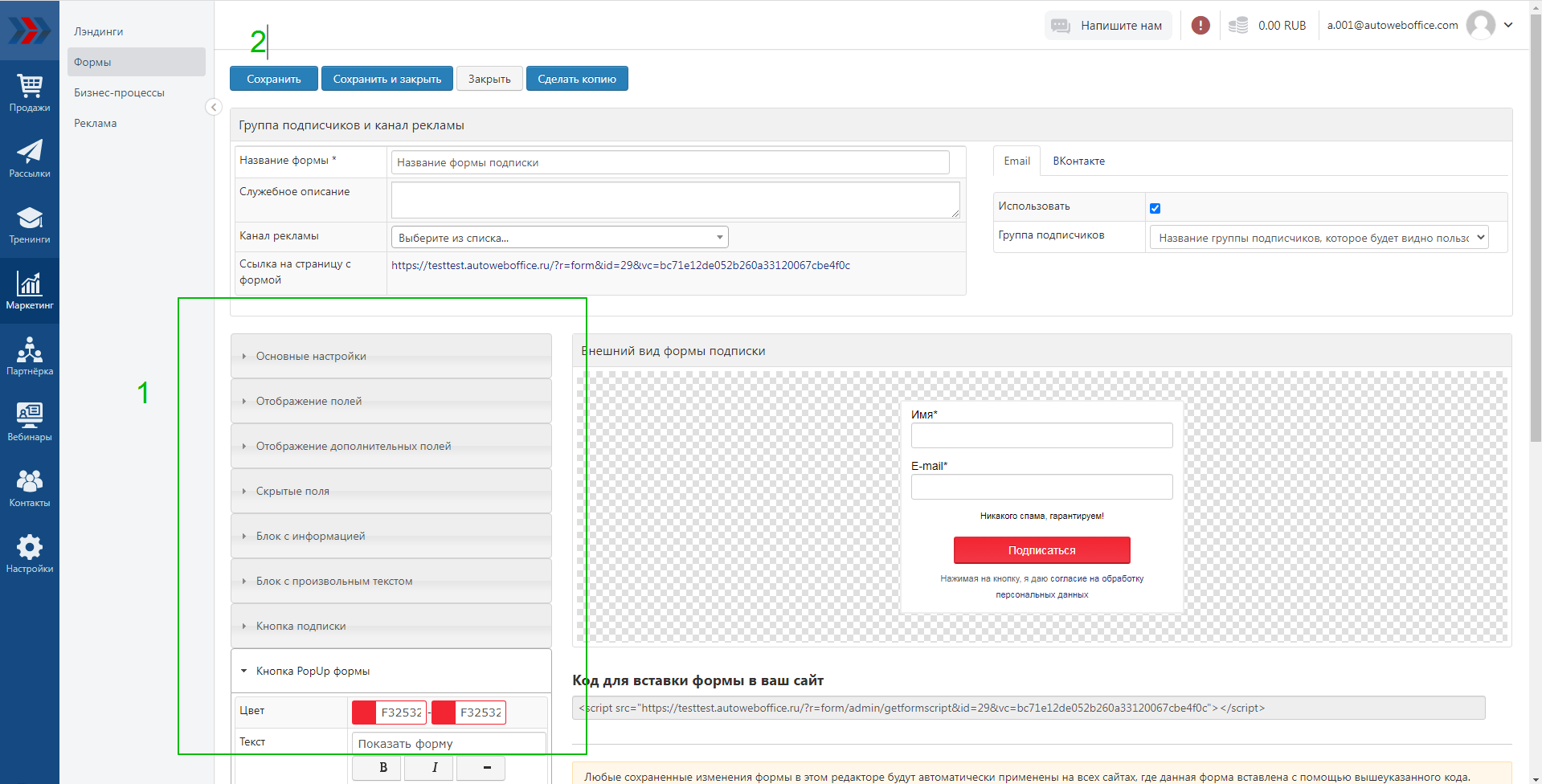Open Настройки gear icon in sidebar

click(x=30, y=554)
